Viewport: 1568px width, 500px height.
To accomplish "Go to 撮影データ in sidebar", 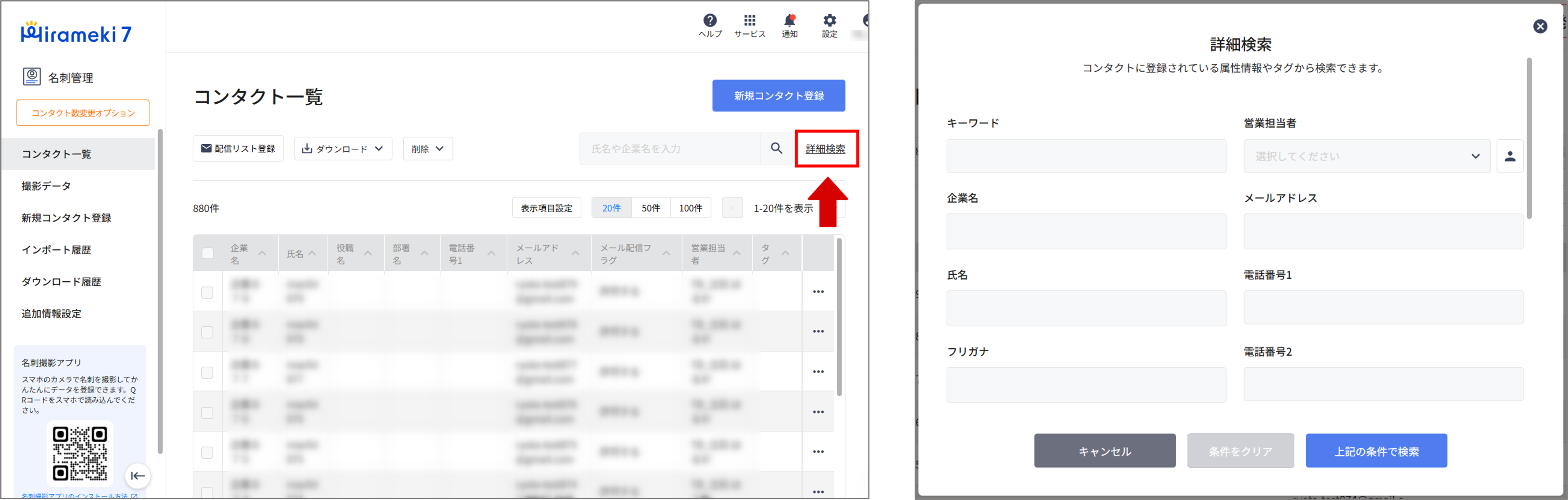I will tap(46, 186).
